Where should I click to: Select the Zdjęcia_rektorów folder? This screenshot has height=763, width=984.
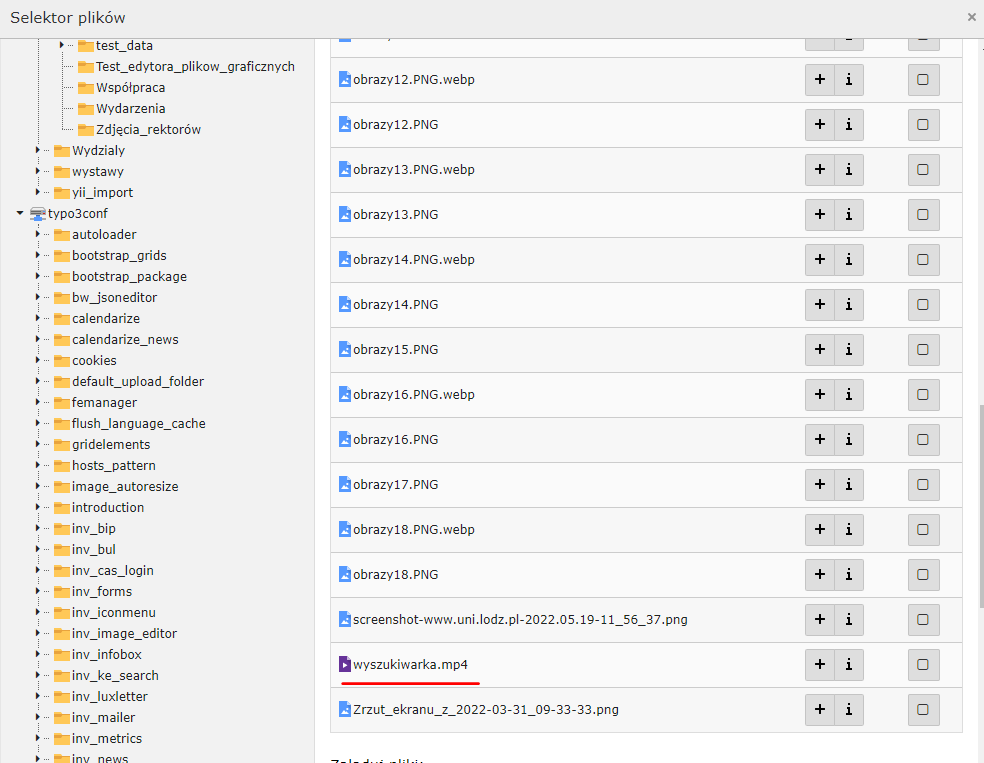149,130
